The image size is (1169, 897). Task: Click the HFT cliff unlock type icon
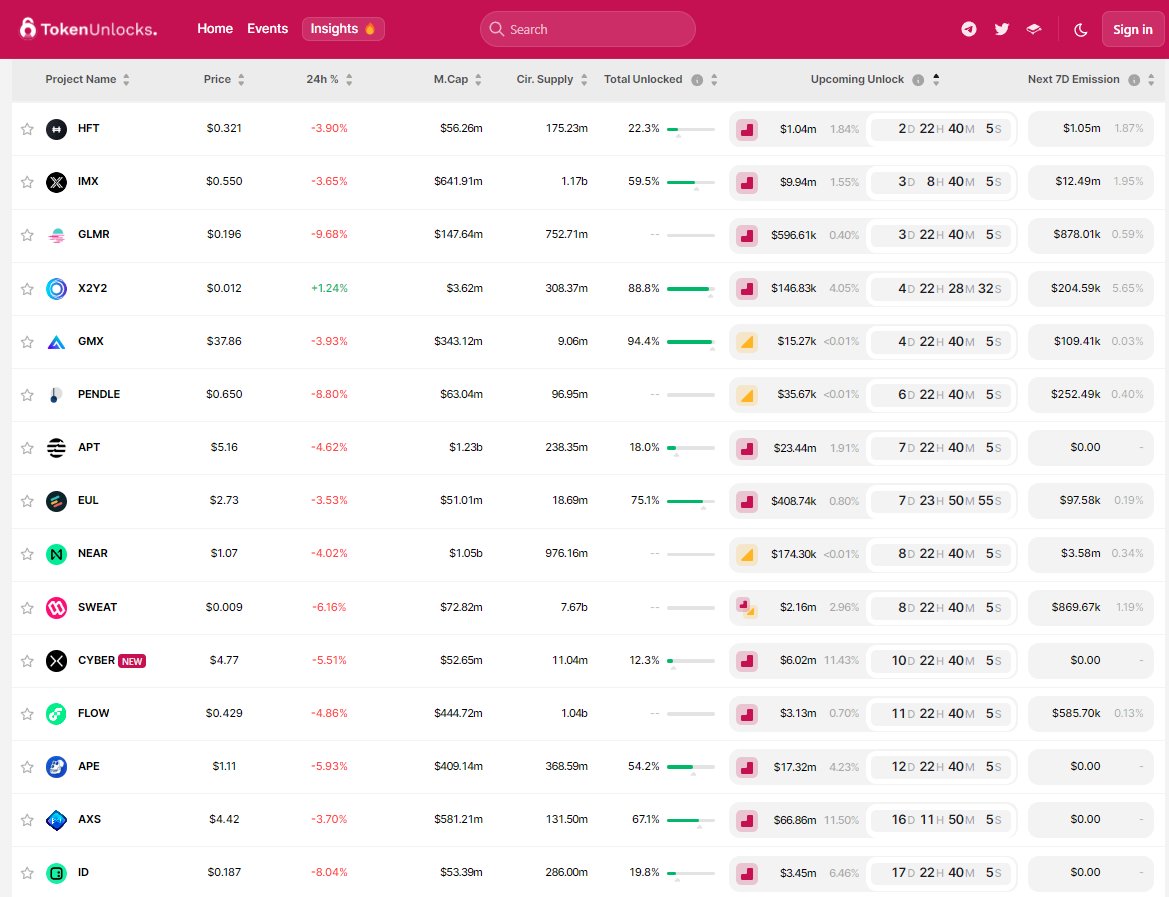pyautogui.click(x=747, y=129)
